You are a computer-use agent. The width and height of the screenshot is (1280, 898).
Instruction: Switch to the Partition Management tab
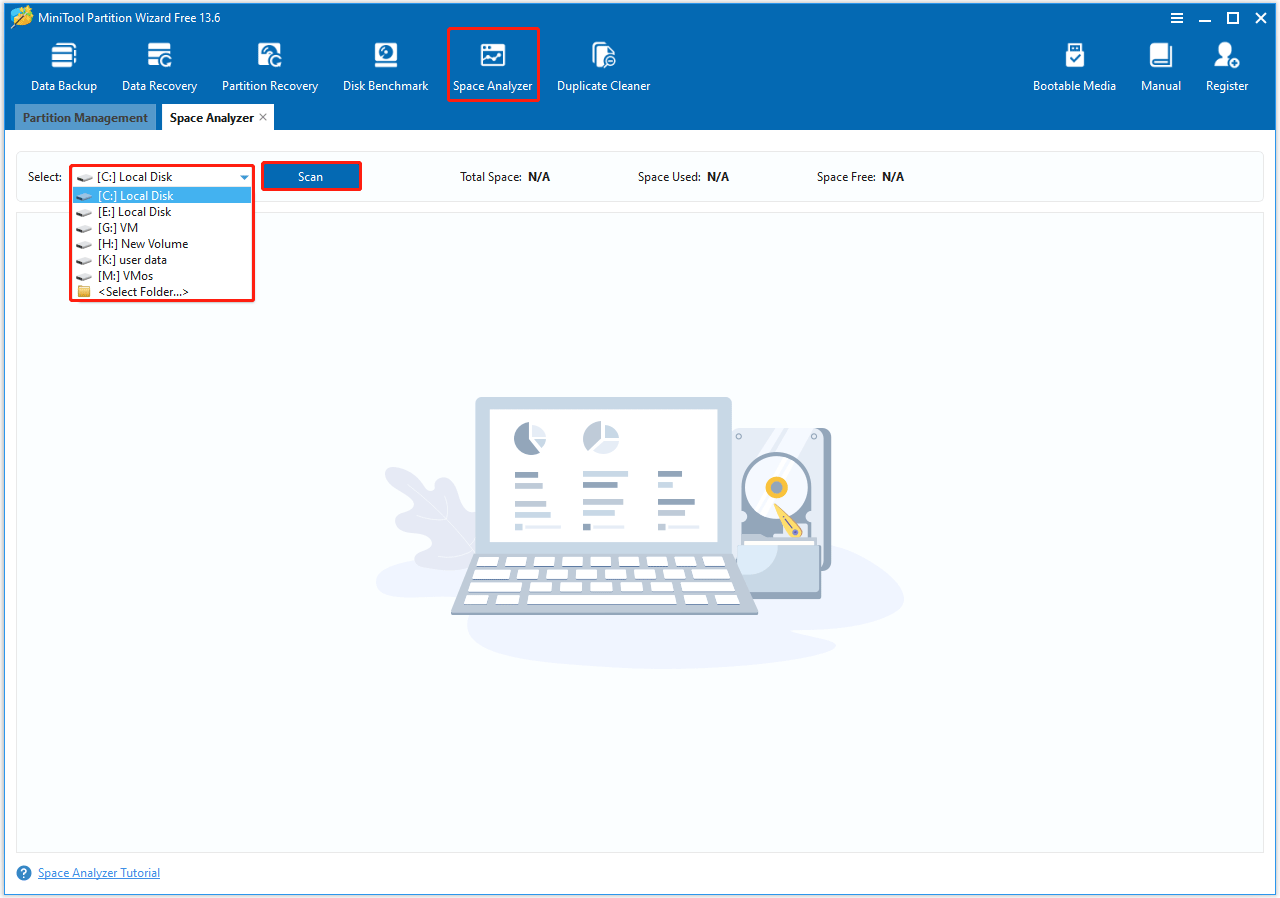tap(85, 117)
